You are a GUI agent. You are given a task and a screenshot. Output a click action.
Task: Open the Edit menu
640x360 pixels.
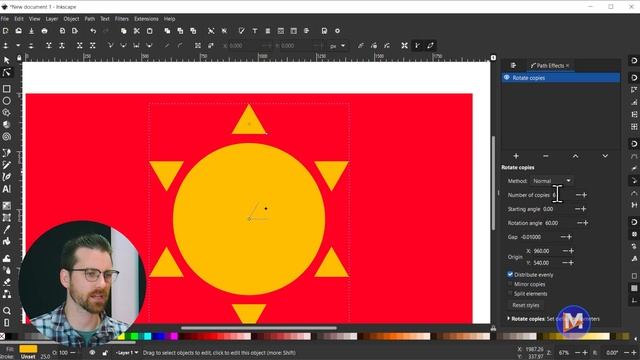pyautogui.click(x=19, y=19)
